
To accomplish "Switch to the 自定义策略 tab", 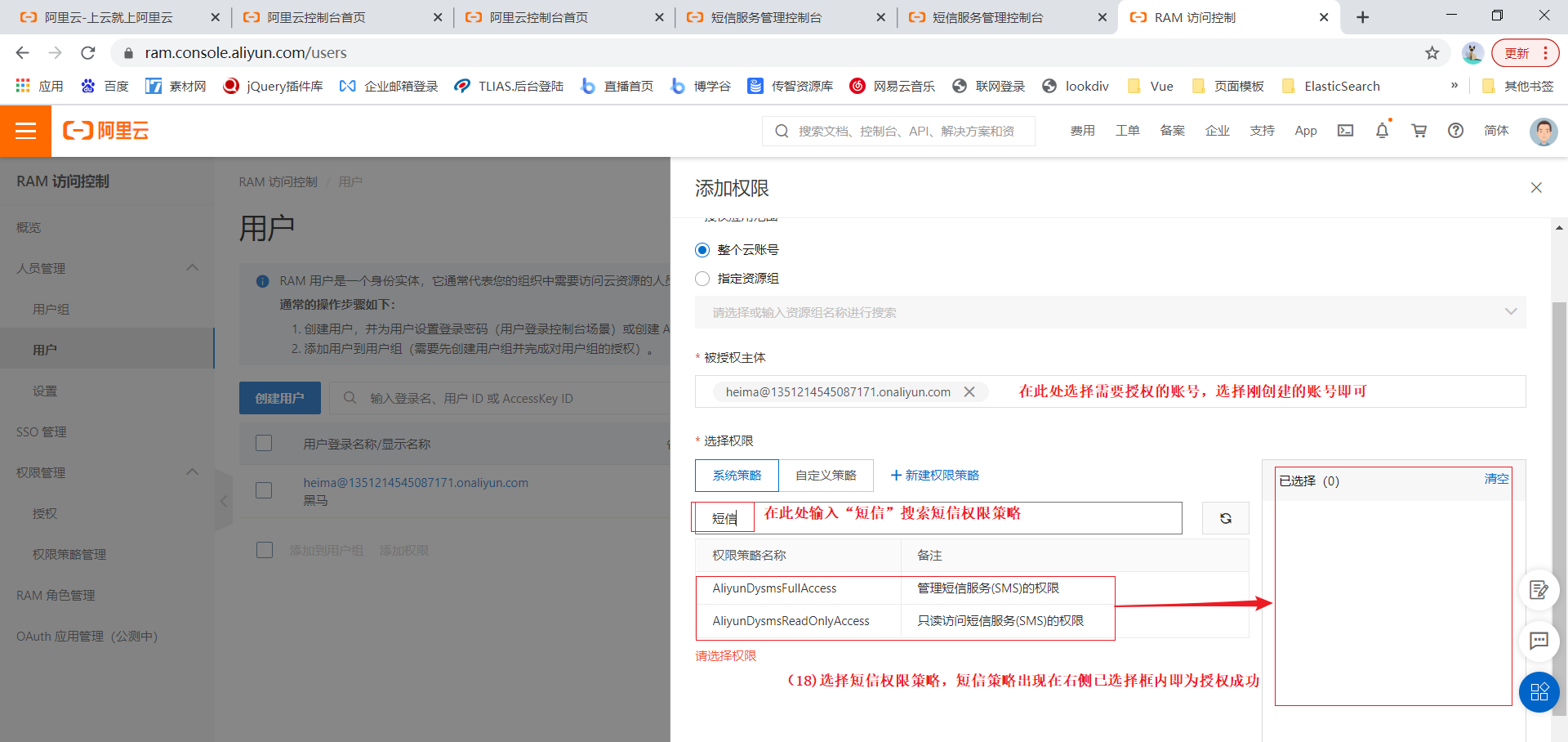I will pos(826,475).
